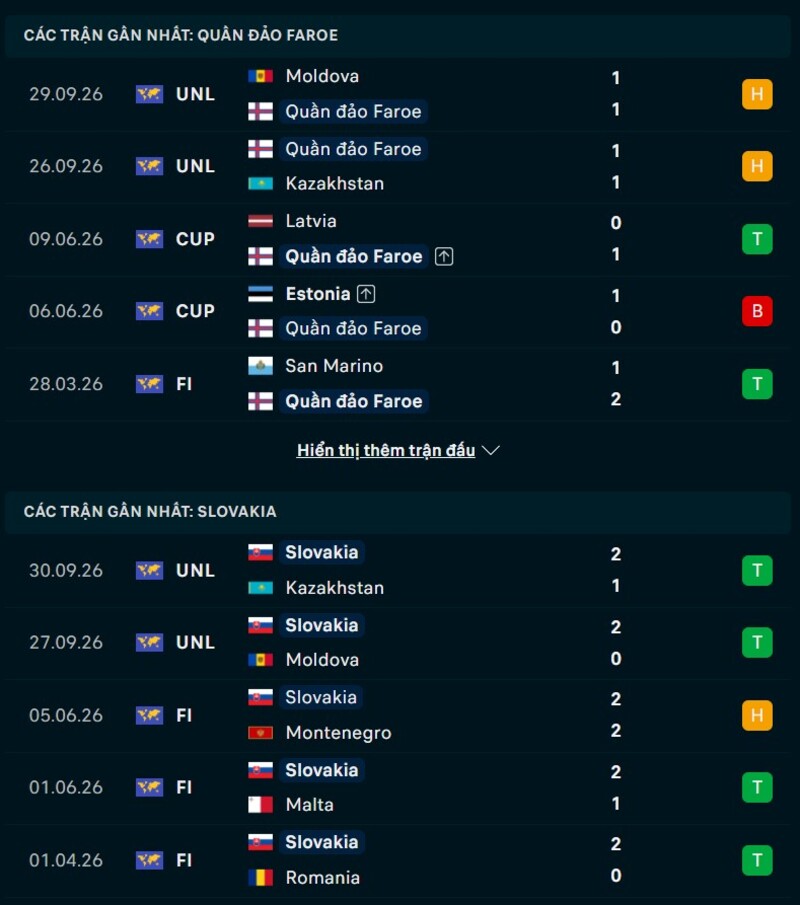Click the world map icon for the 30.09.26 match
800x905 pixels.
click(149, 570)
